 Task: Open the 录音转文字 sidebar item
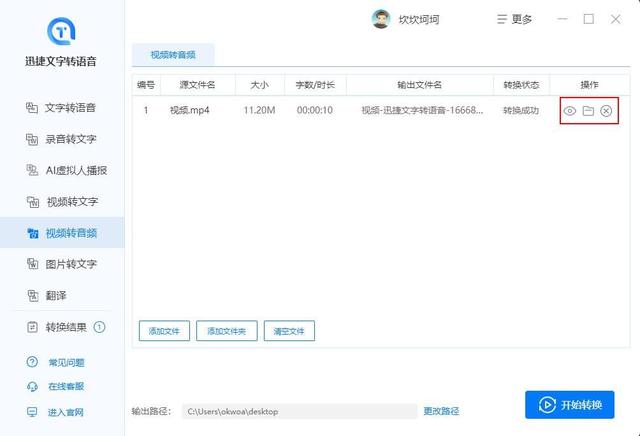tap(61, 139)
